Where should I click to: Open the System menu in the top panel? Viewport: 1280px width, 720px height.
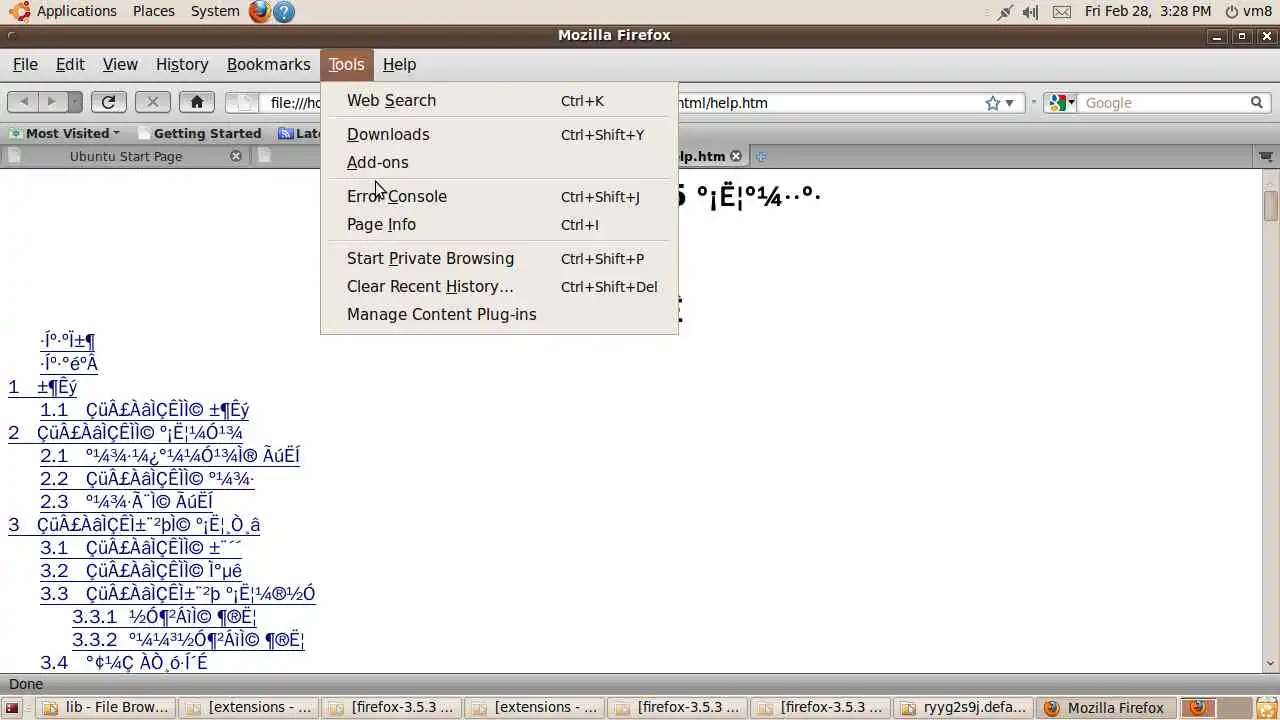click(x=215, y=11)
